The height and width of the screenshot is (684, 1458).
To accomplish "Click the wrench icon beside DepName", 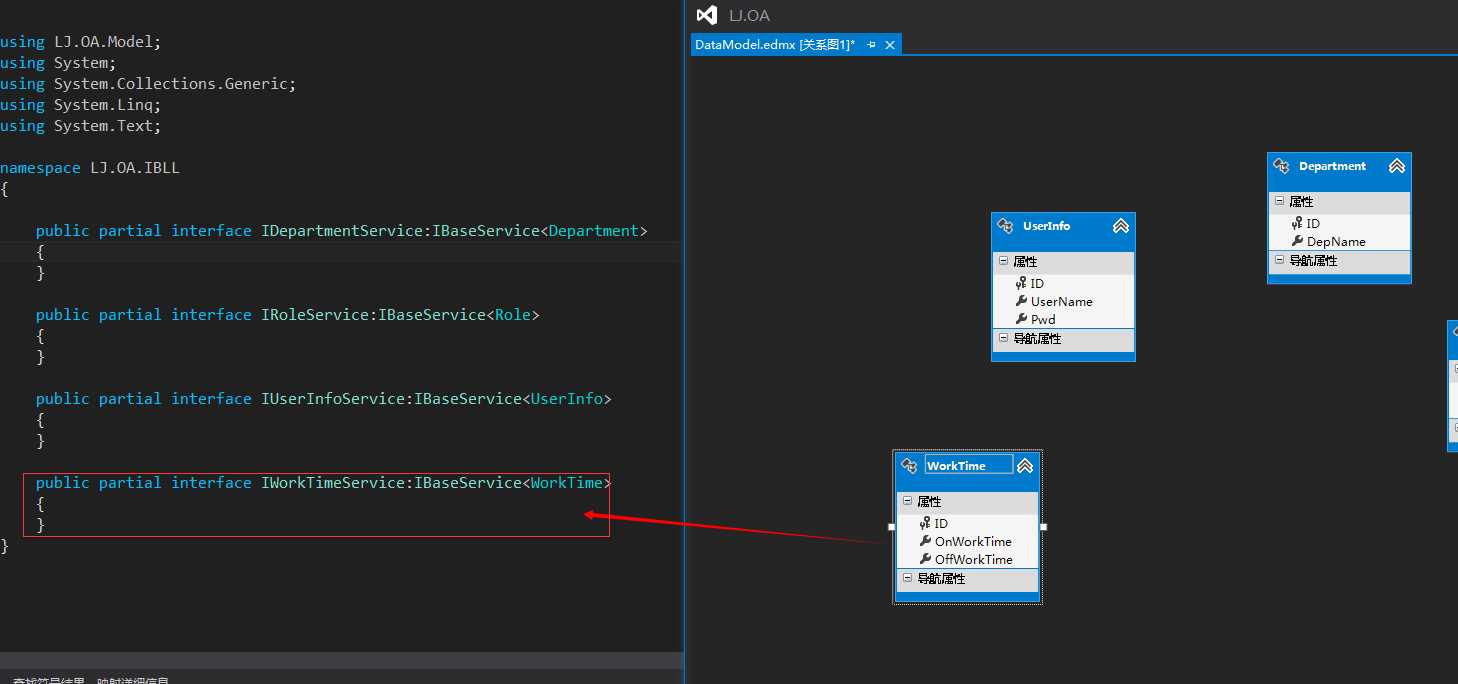I will [1297, 241].
